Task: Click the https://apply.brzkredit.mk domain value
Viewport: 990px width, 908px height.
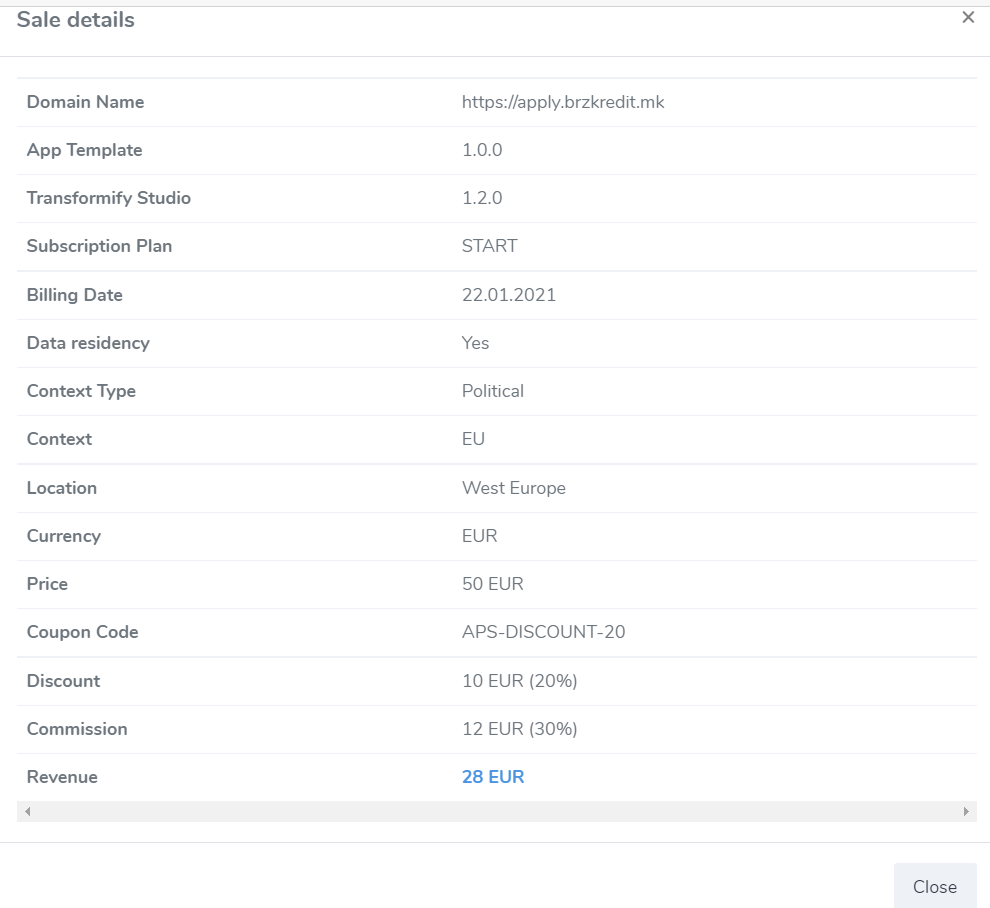Action: 563,102
